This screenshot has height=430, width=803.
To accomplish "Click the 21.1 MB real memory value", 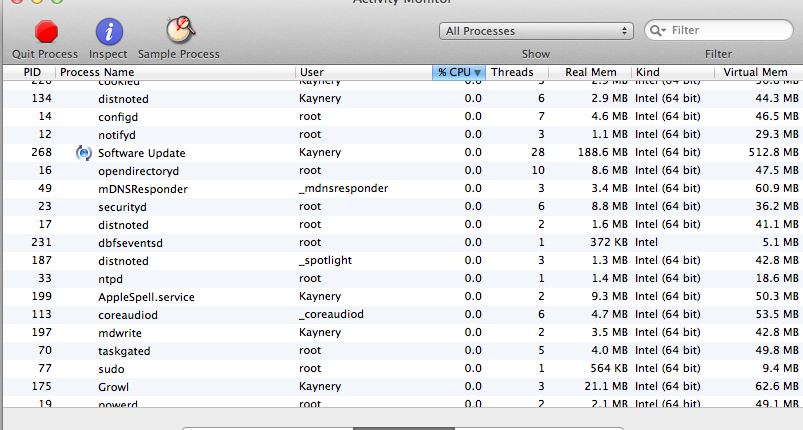I will click(606, 386).
